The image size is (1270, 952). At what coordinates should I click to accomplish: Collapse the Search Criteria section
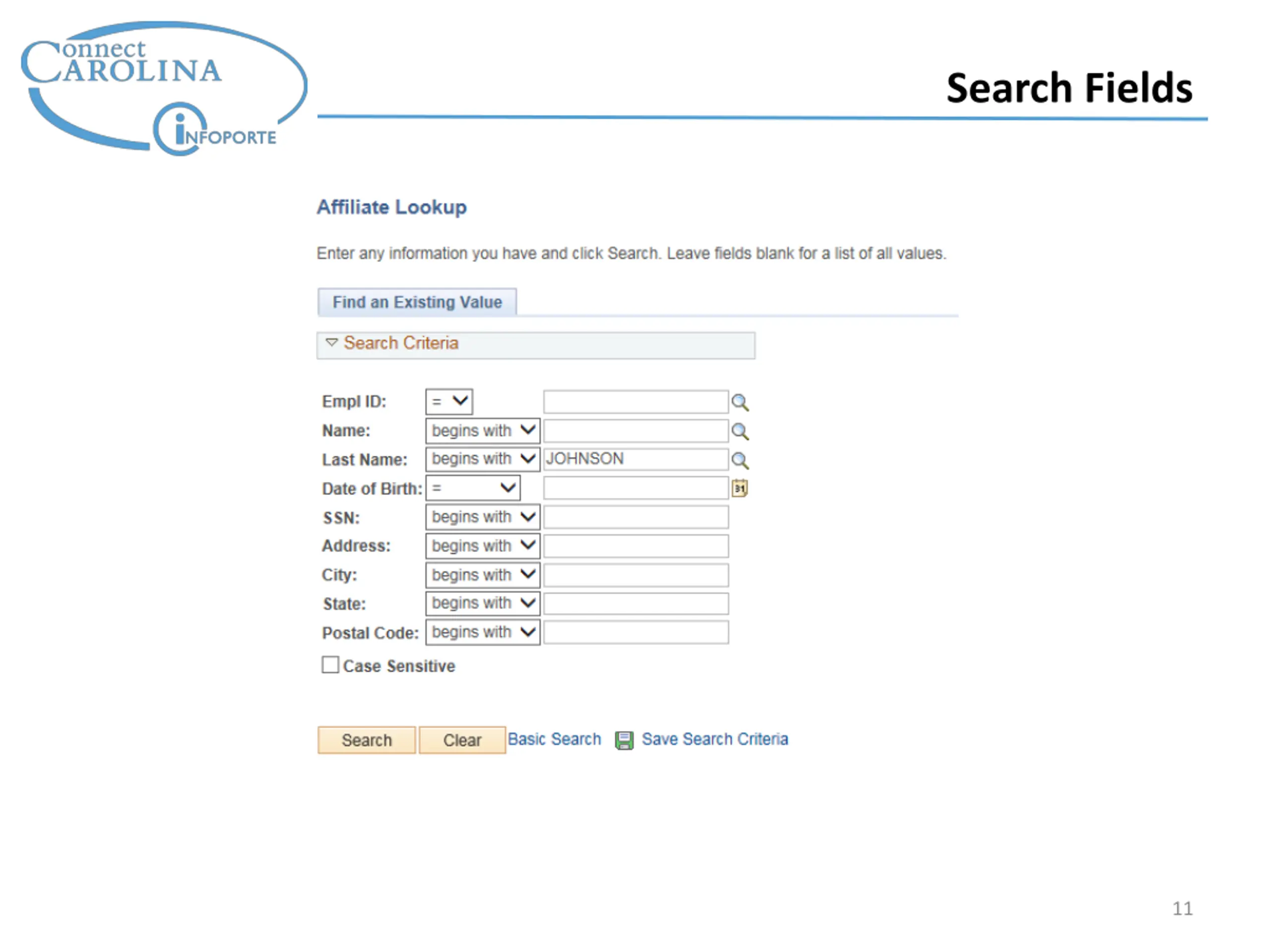332,343
